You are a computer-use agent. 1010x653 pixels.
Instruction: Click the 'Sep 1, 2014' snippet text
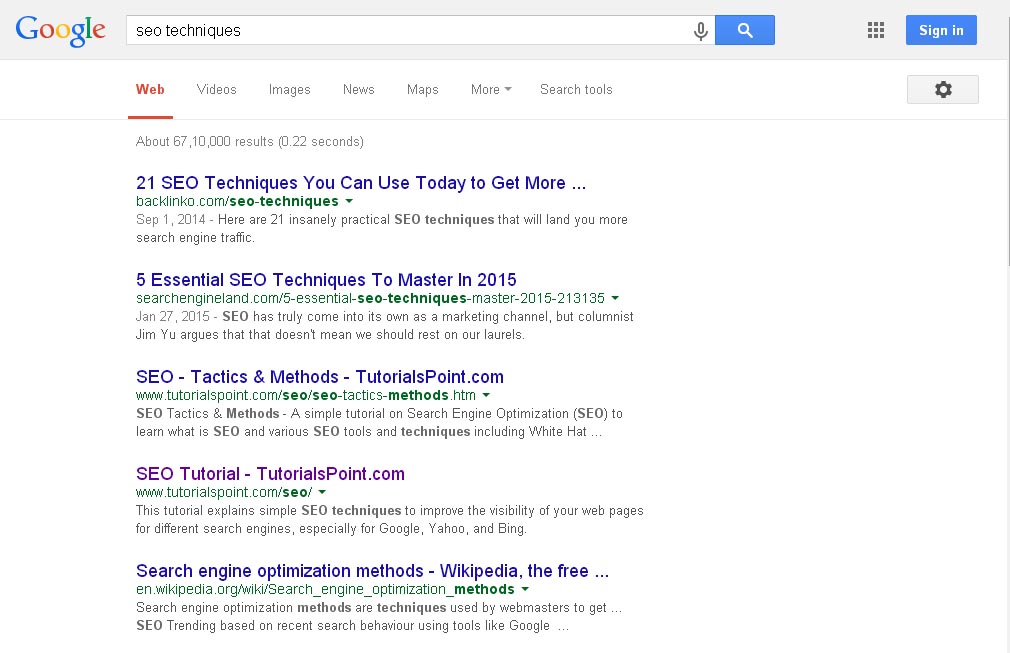coord(171,220)
